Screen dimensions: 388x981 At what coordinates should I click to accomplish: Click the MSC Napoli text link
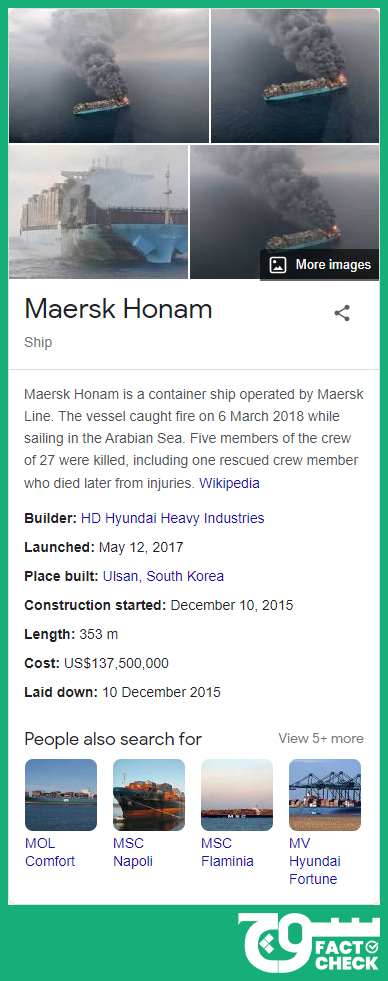click(133, 852)
